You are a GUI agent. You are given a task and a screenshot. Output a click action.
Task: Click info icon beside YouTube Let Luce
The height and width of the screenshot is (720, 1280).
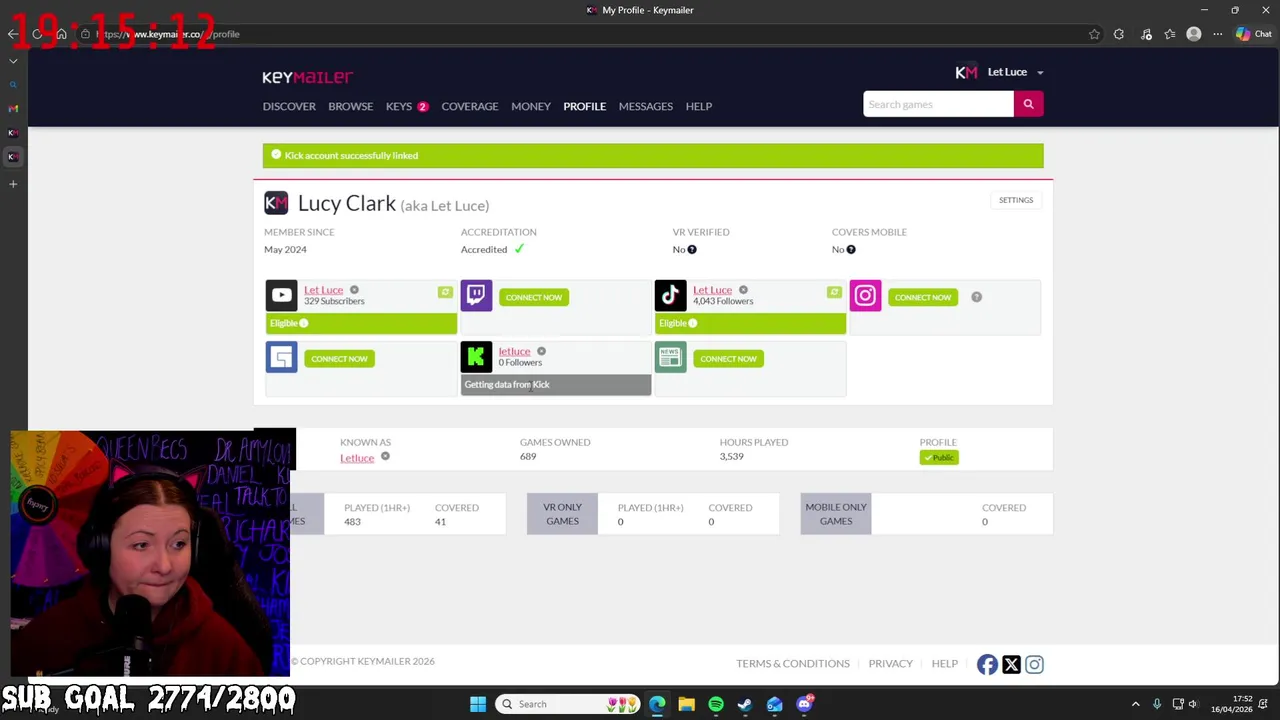tap(354, 290)
